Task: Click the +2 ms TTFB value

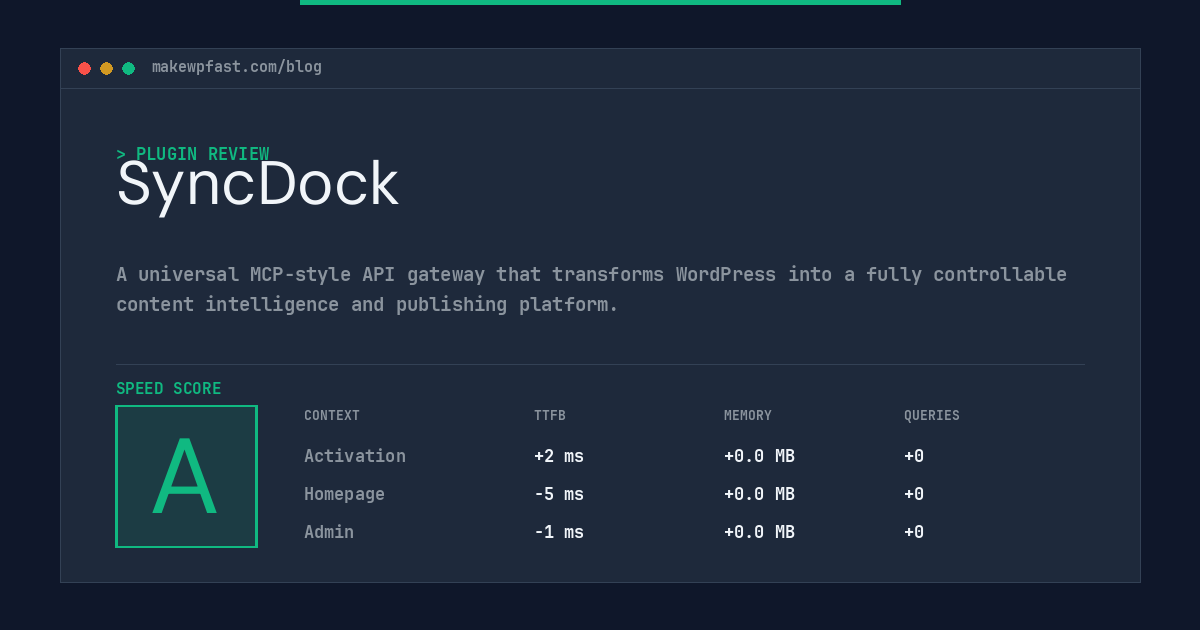Action: pyautogui.click(x=559, y=456)
